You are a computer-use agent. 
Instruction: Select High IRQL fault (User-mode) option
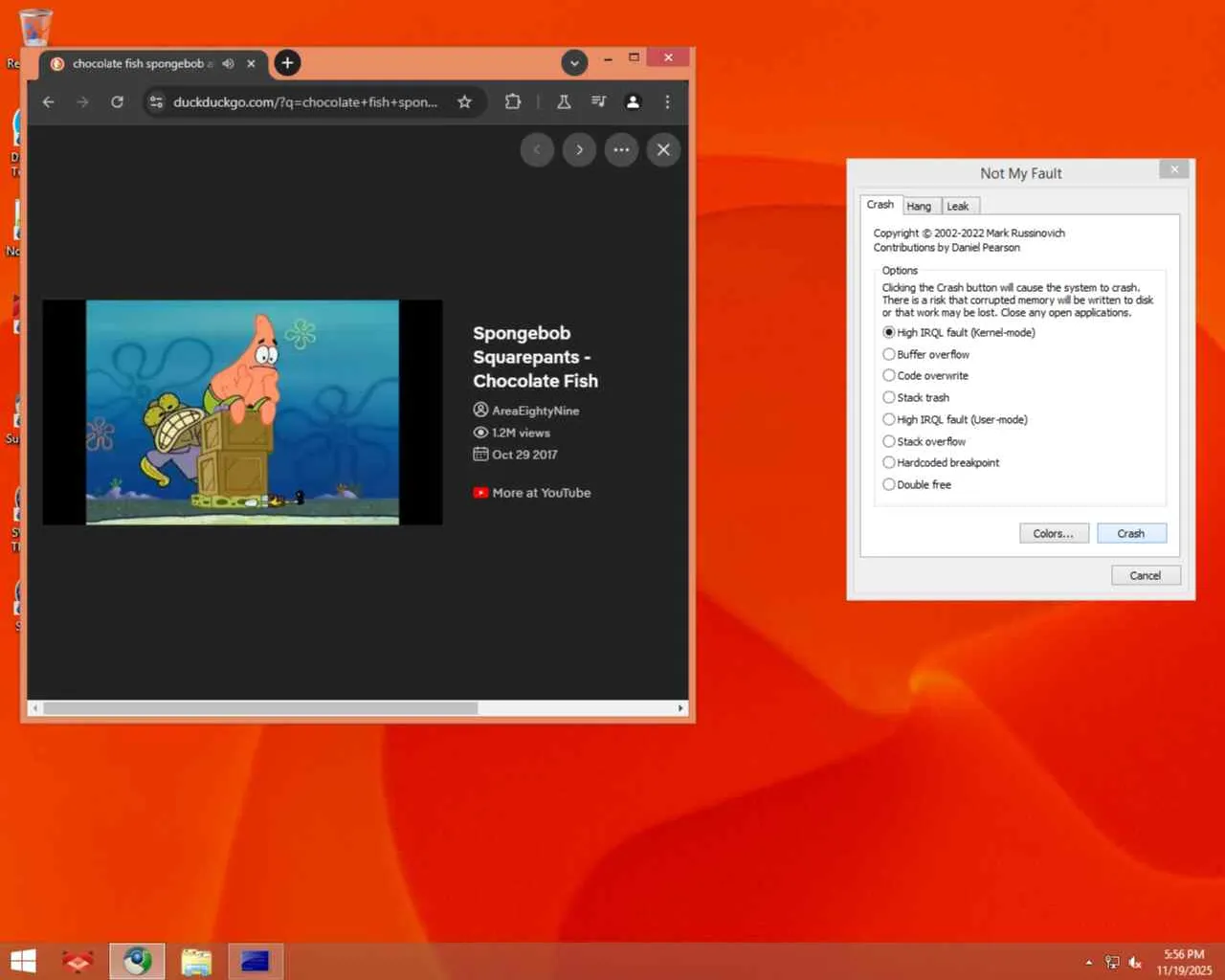click(x=955, y=419)
